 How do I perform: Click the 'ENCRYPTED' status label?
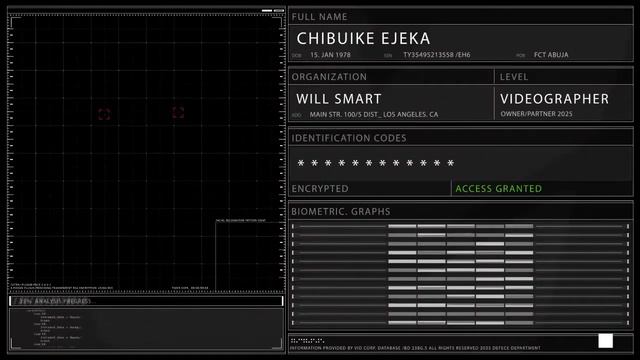pos(320,189)
